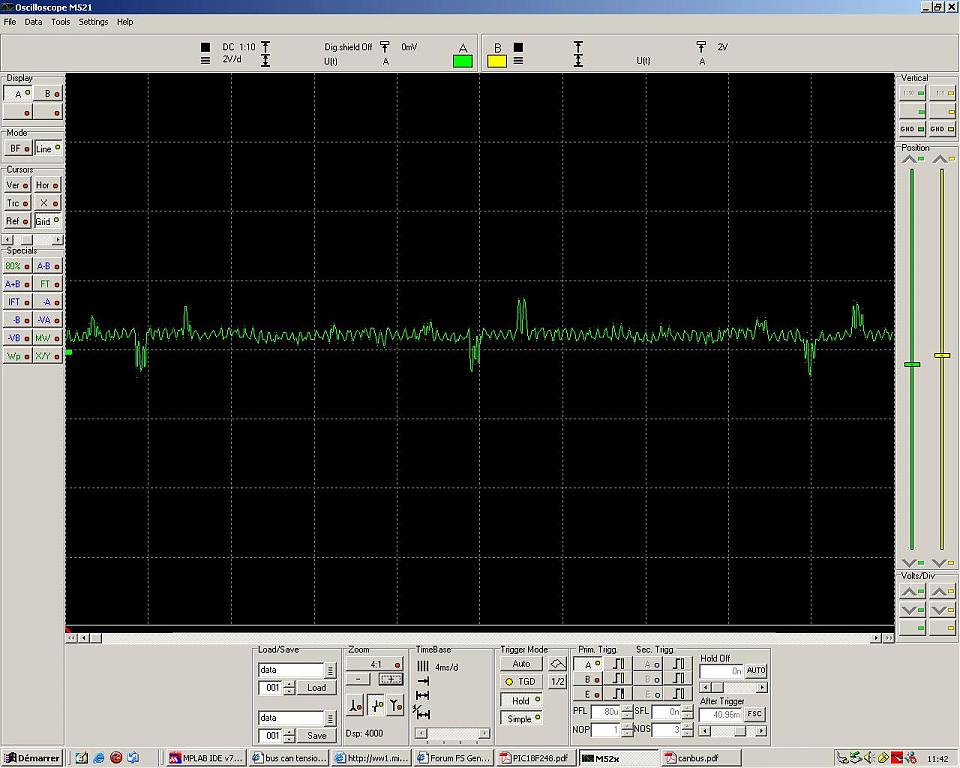
Task: Increase channel A Volts/Div
Action: pyautogui.click(x=912, y=591)
